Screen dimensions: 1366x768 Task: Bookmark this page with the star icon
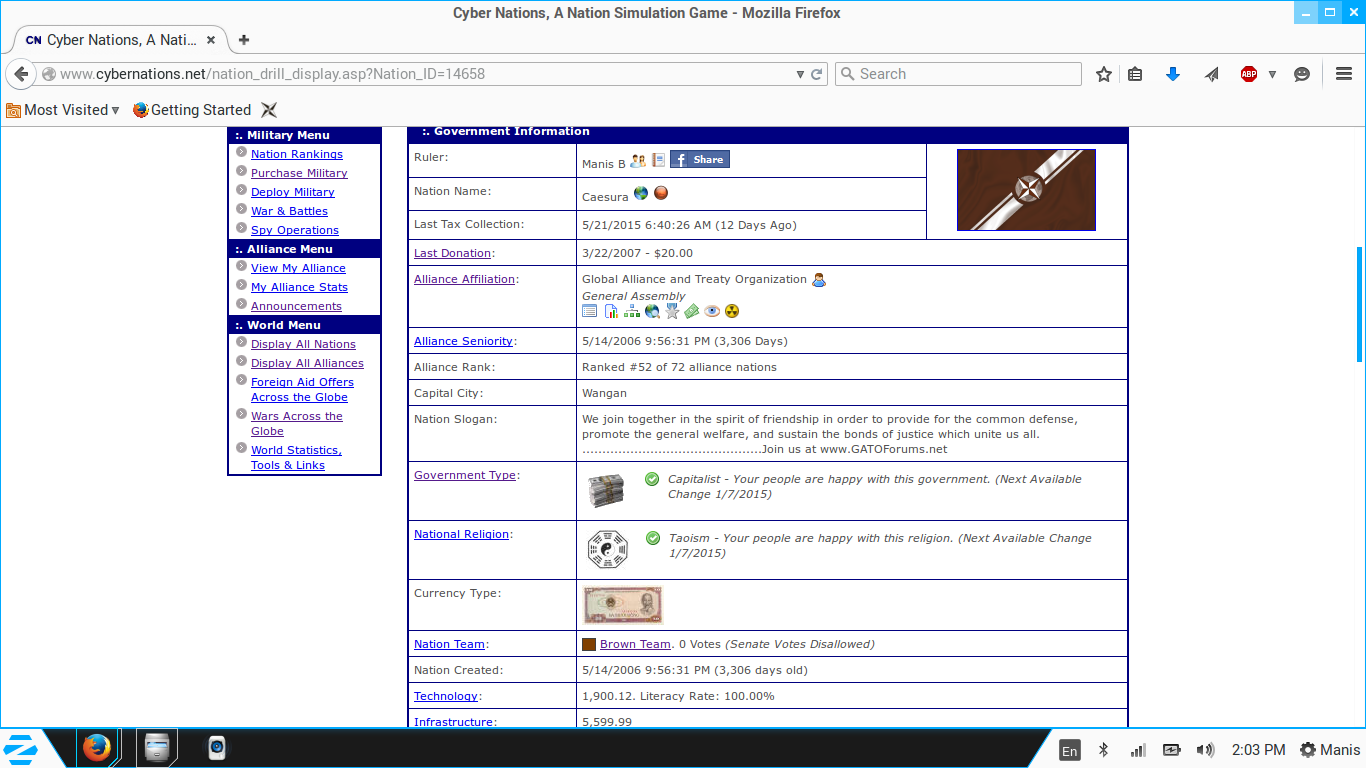1104,74
